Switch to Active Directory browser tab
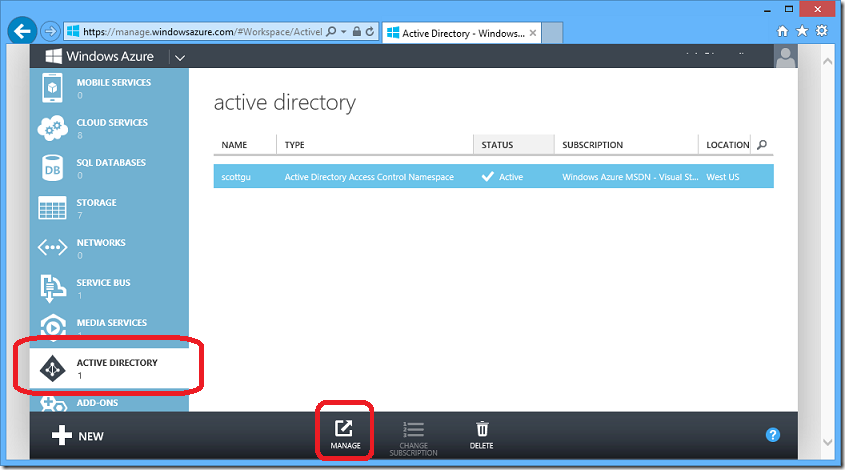This screenshot has height=470, width=845. (x=462, y=33)
